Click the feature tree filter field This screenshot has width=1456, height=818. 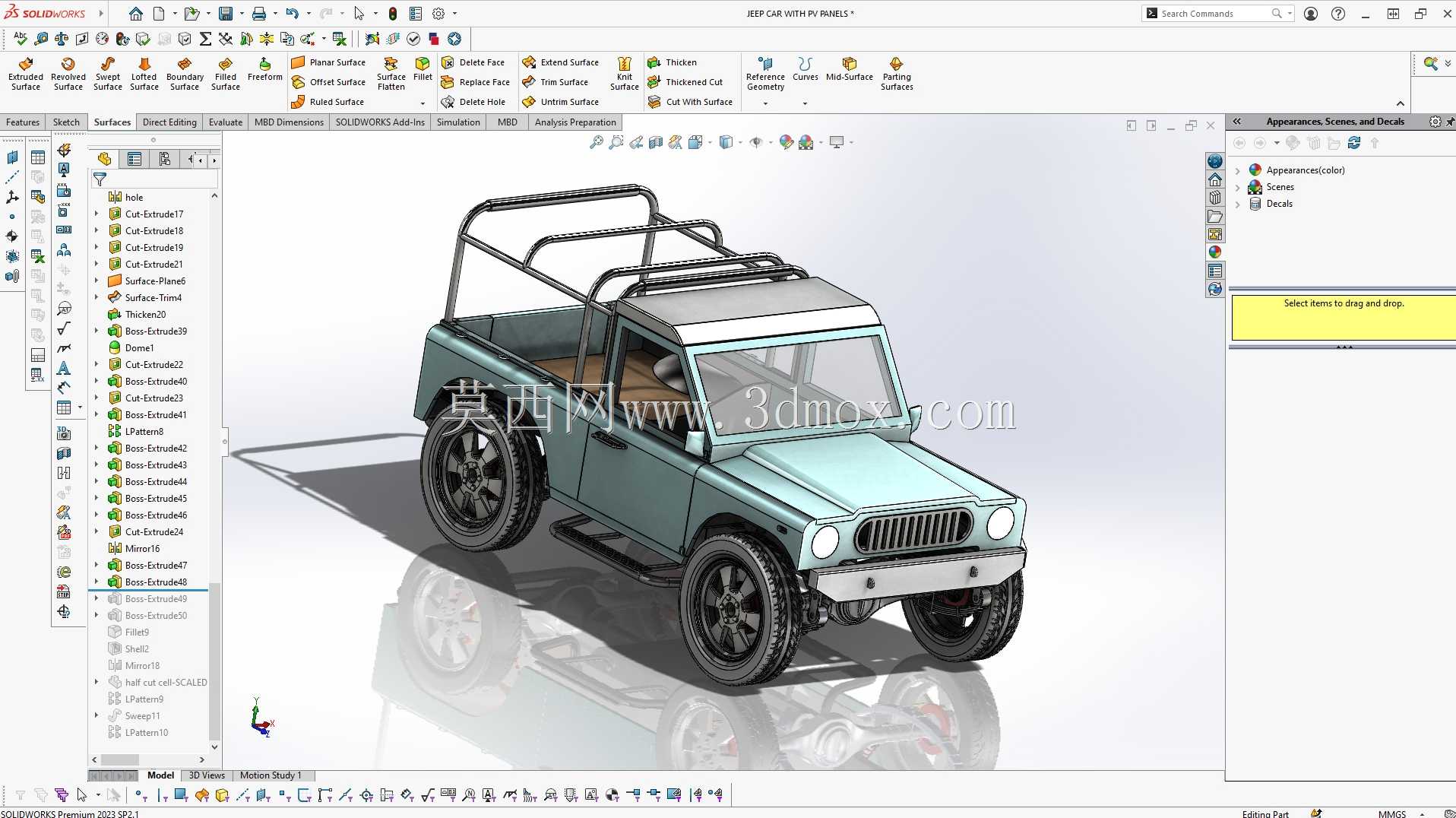(155, 179)
